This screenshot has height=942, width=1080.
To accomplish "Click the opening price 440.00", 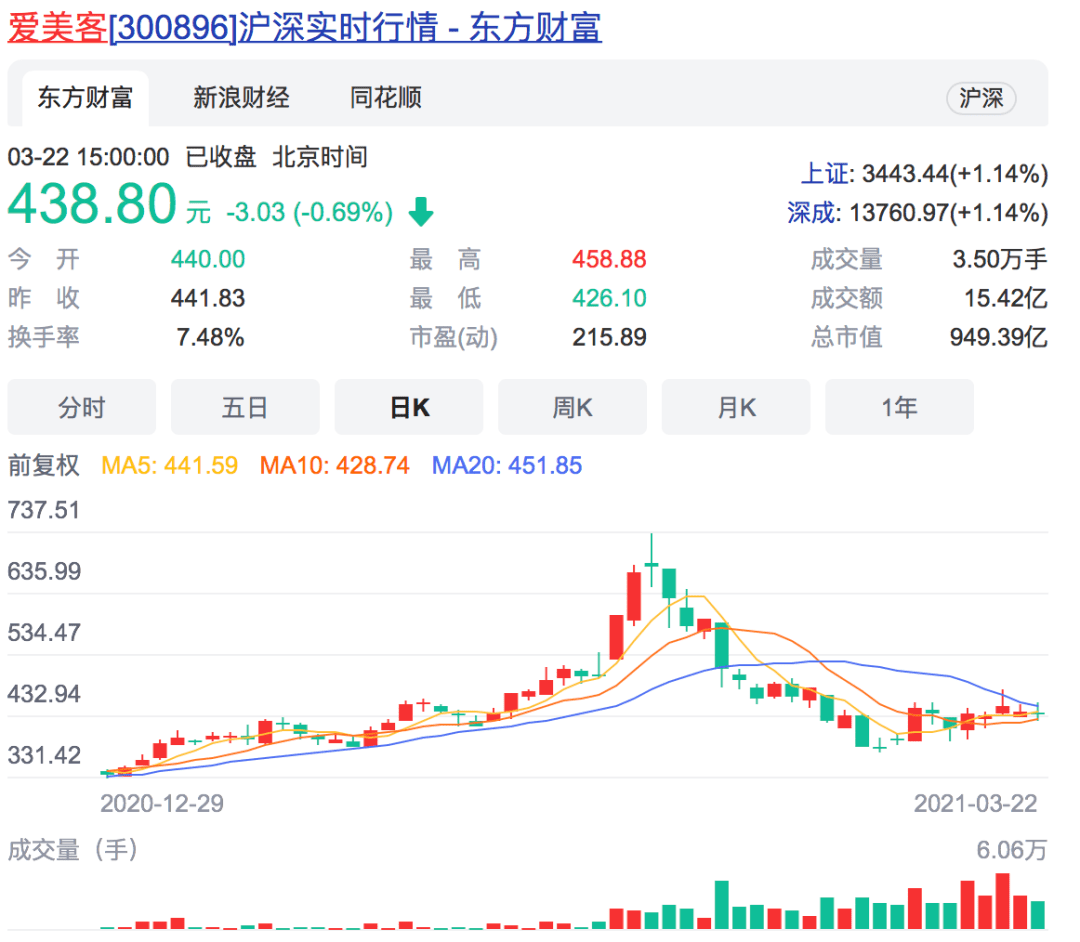I will (x=208, y=260).
